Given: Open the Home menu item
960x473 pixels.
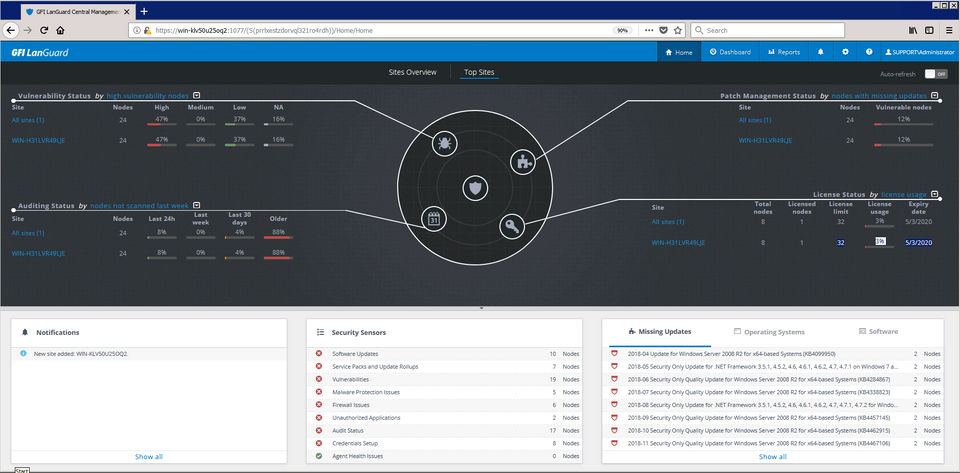Looking at the screenshot, I should point(679,52).
